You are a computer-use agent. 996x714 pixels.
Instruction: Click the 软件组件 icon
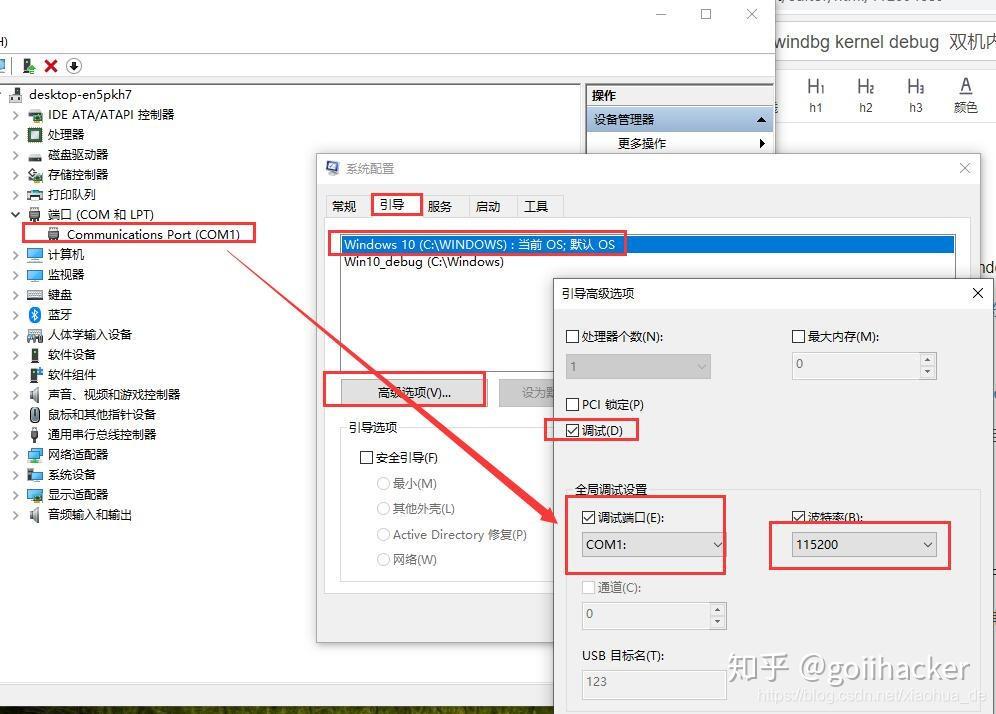[x=35, y=375]
